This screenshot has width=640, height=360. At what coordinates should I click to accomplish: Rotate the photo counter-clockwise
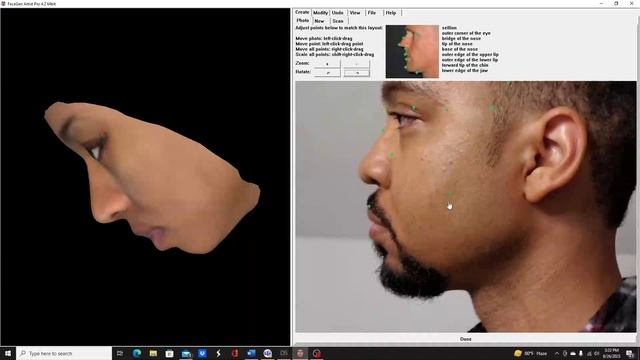[x=327, y=73]
